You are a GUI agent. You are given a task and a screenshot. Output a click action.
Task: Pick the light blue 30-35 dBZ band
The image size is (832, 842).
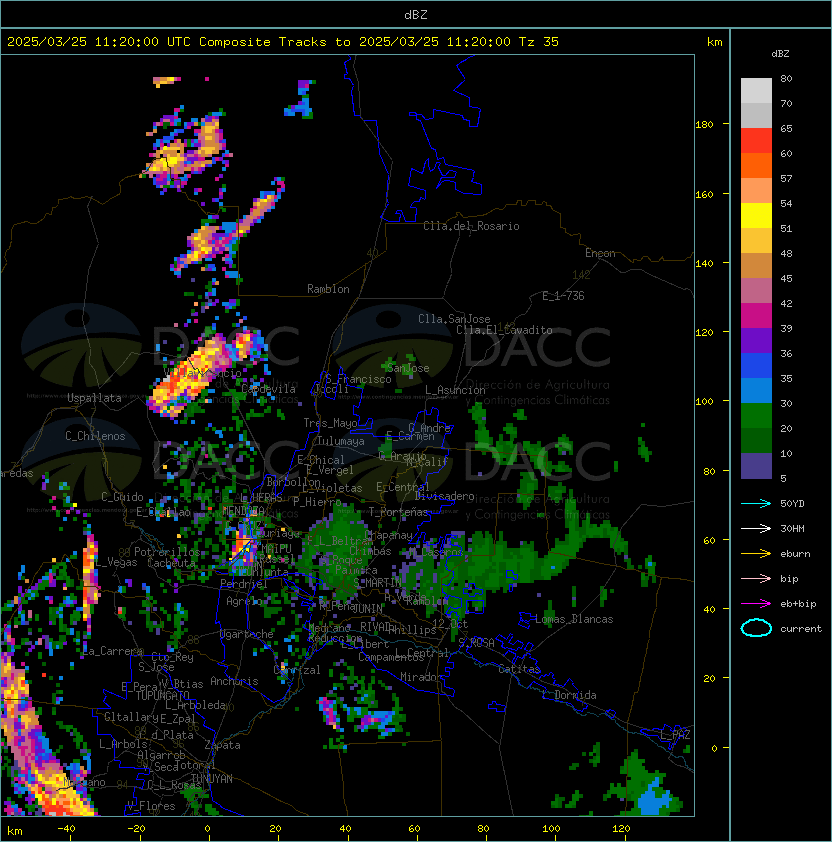756,391
